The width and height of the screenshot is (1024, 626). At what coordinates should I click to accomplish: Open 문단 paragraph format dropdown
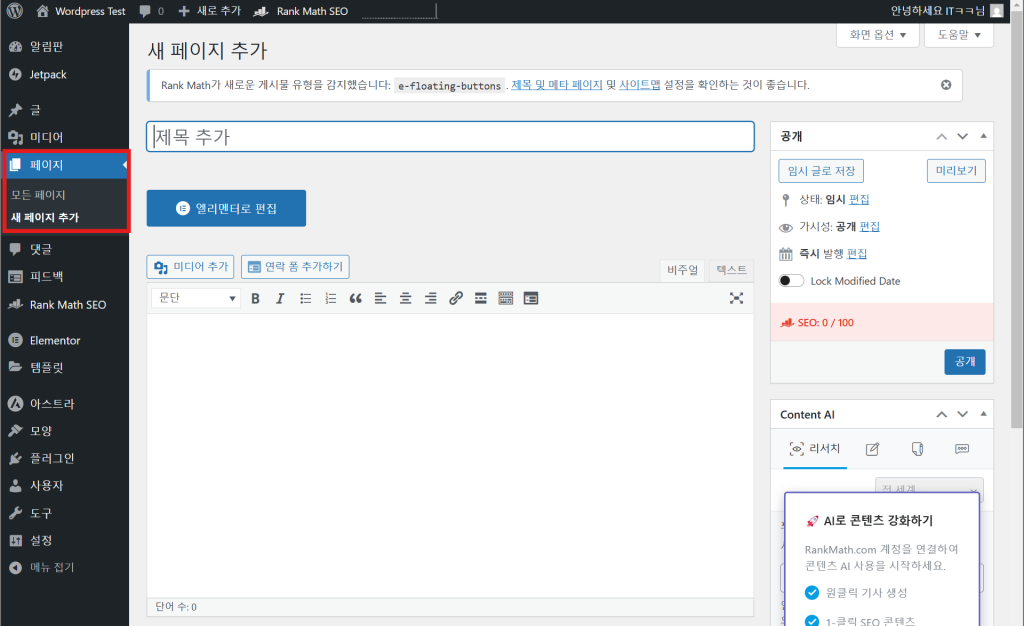[196, 298]
